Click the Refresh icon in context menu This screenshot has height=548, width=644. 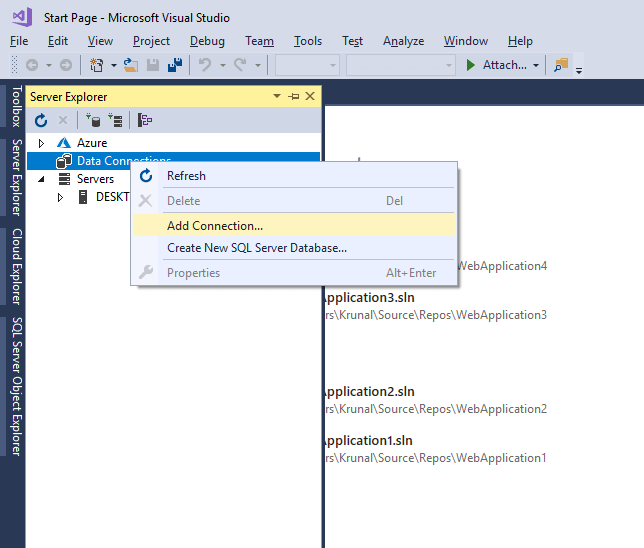point(146,176)
